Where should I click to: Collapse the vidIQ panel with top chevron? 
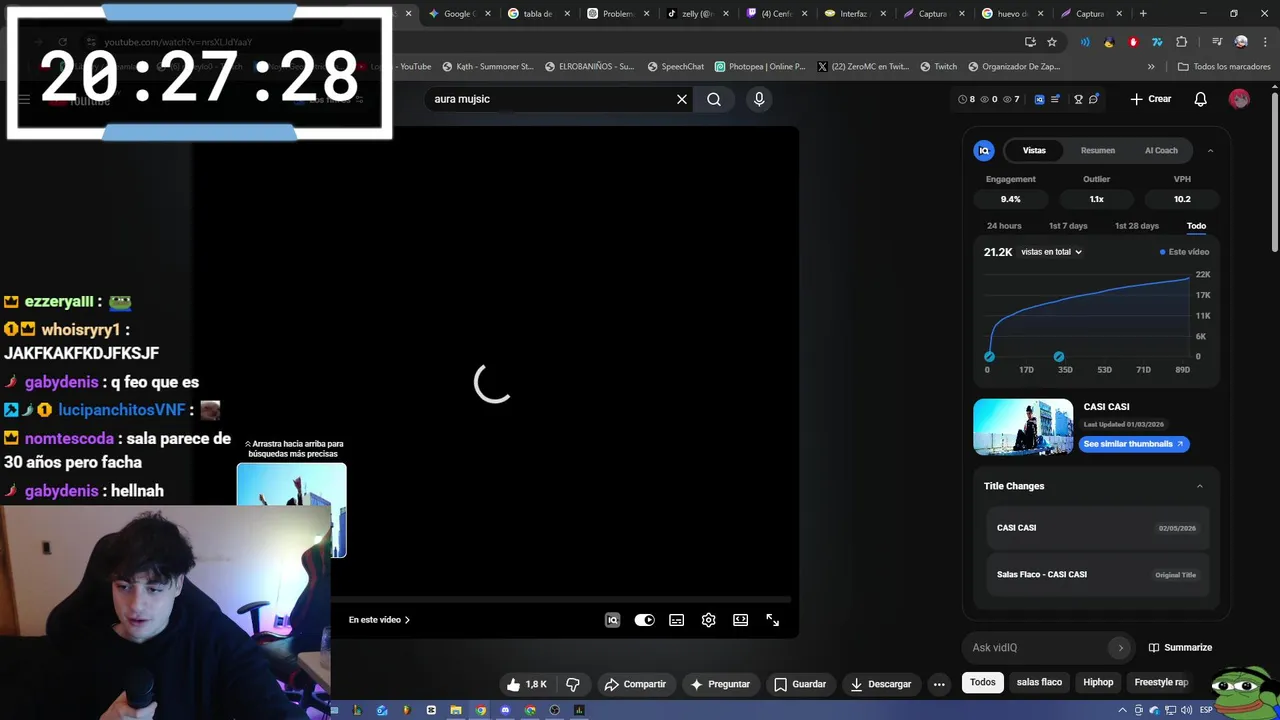click(x=1210, y=150)
